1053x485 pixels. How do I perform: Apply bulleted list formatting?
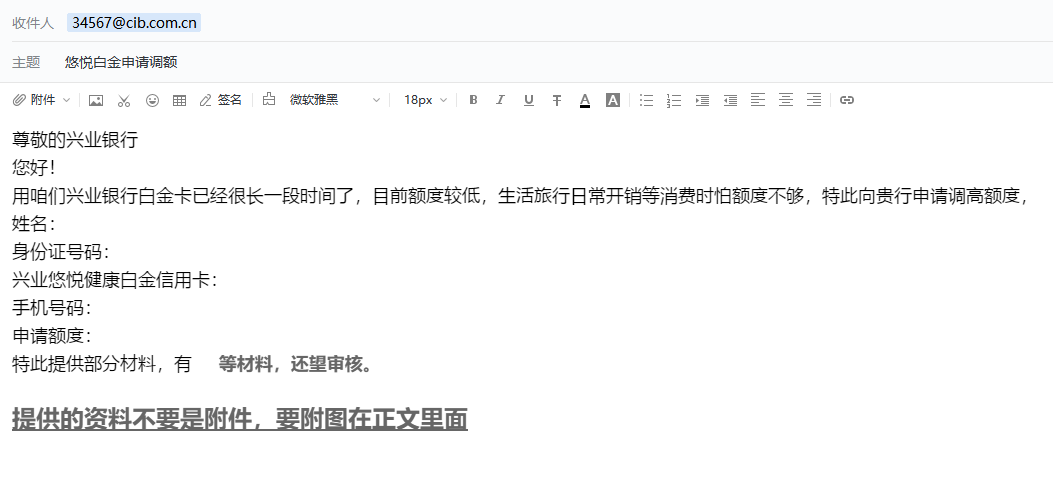(x=646, y=100)
